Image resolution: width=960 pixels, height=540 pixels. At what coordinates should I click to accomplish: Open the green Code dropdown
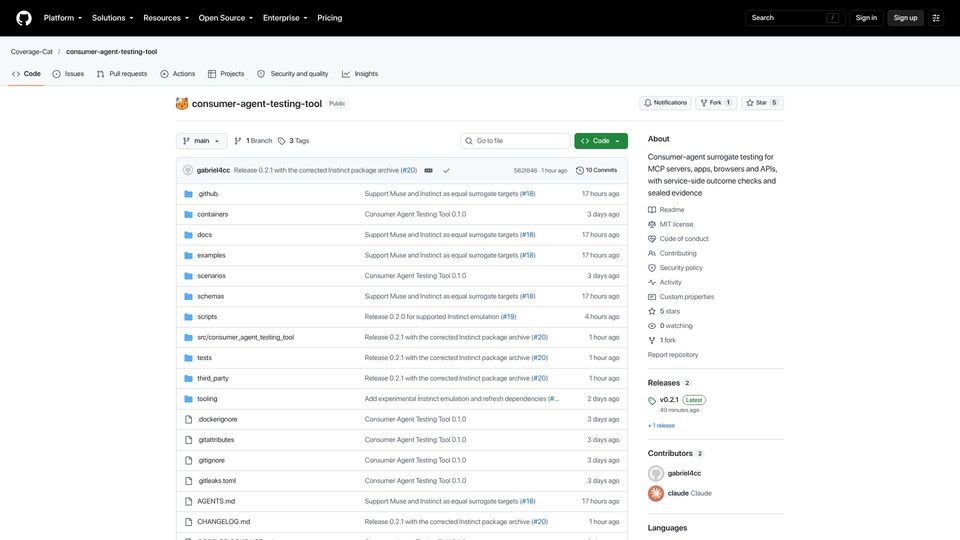[601, 141]
